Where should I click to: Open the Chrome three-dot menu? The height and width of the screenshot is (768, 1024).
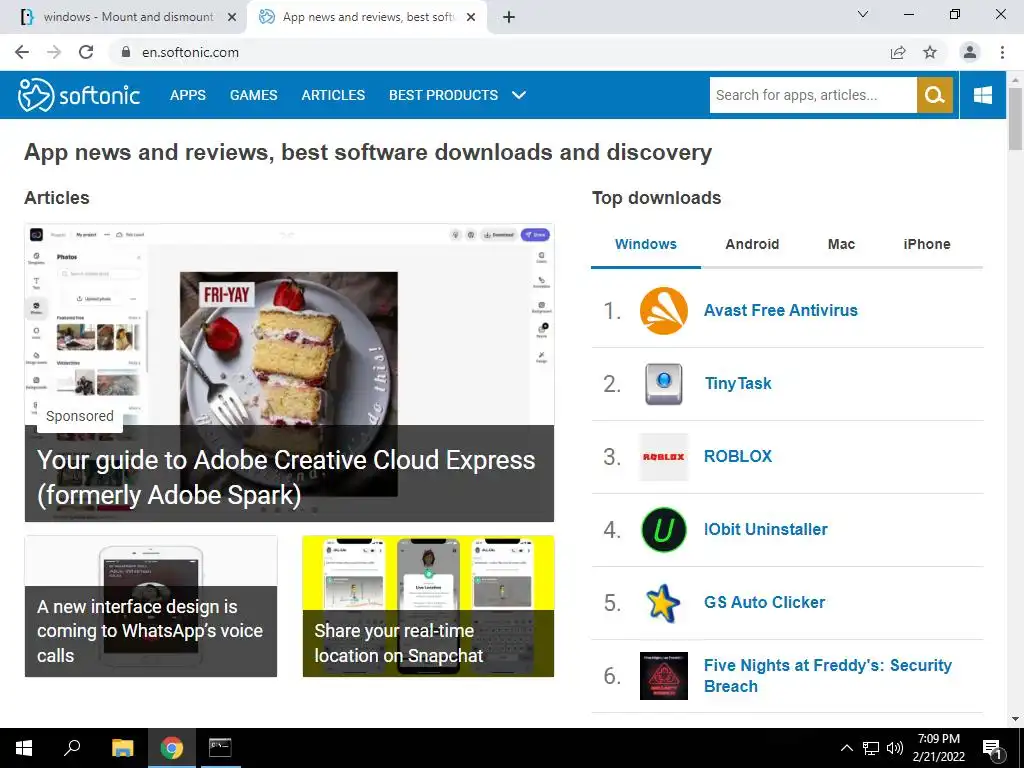[1002, 52]
